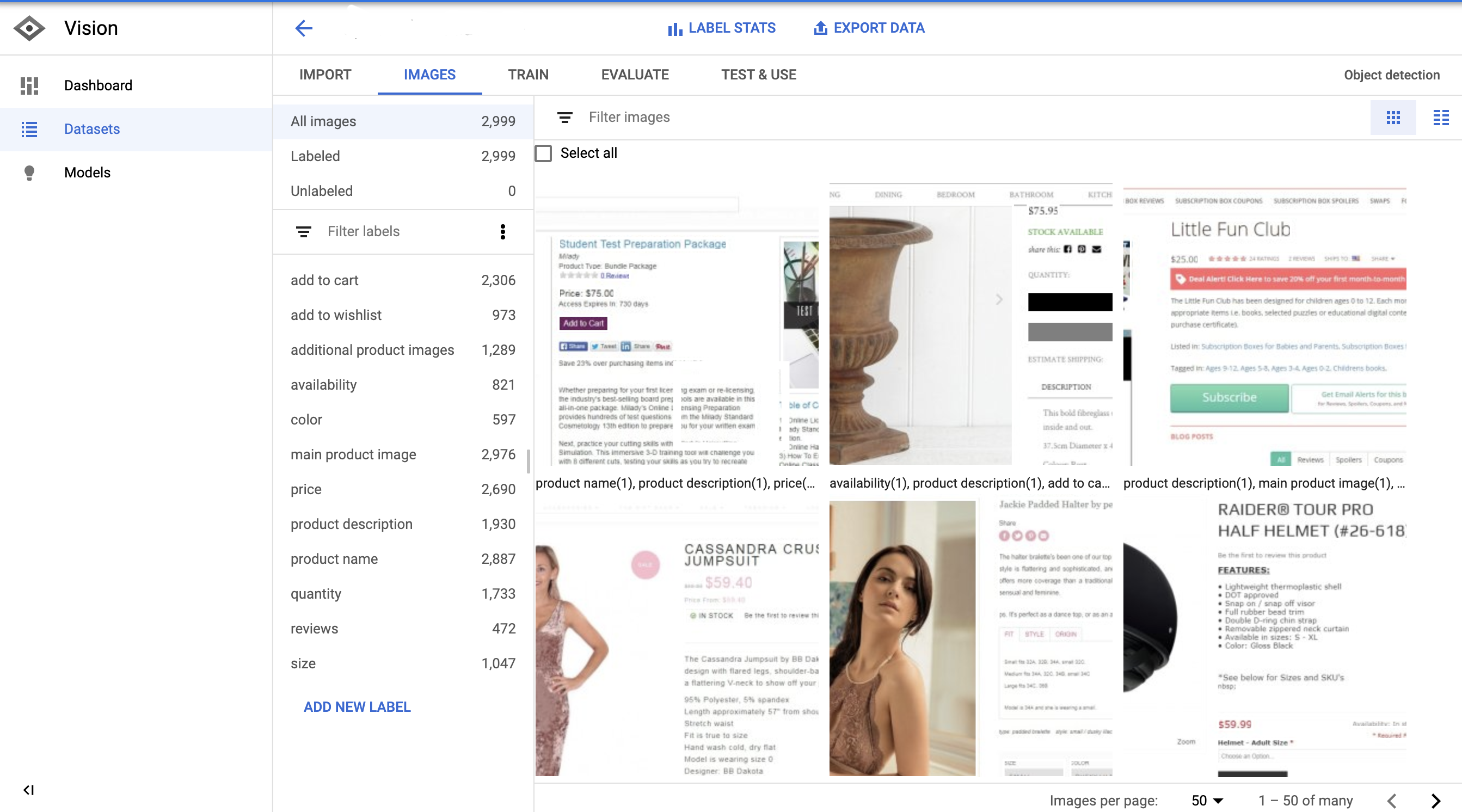Click the label list scrollbar

point(529,461)
